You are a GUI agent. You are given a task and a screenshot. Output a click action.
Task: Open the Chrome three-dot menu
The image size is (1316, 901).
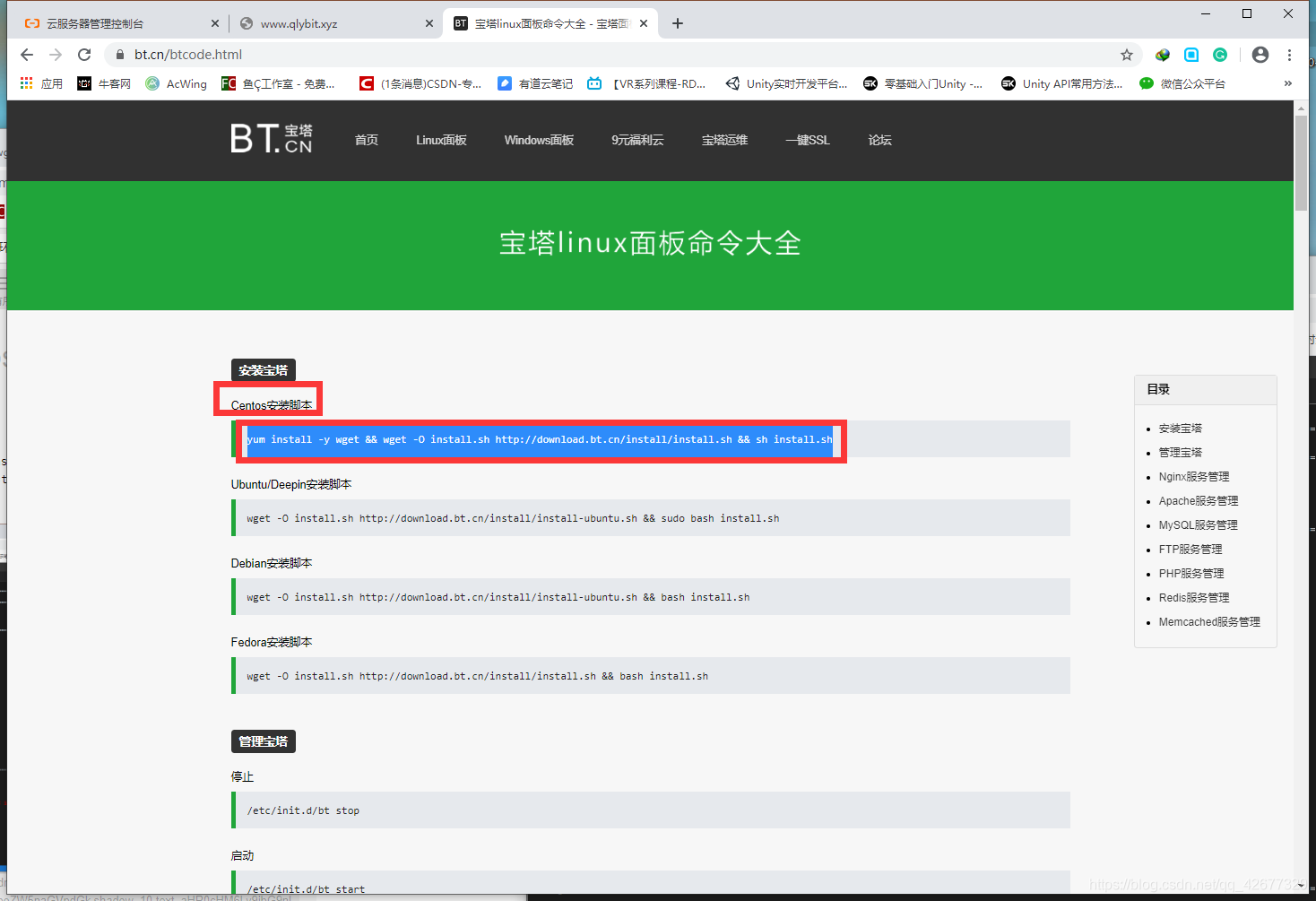pos(1289,55)
